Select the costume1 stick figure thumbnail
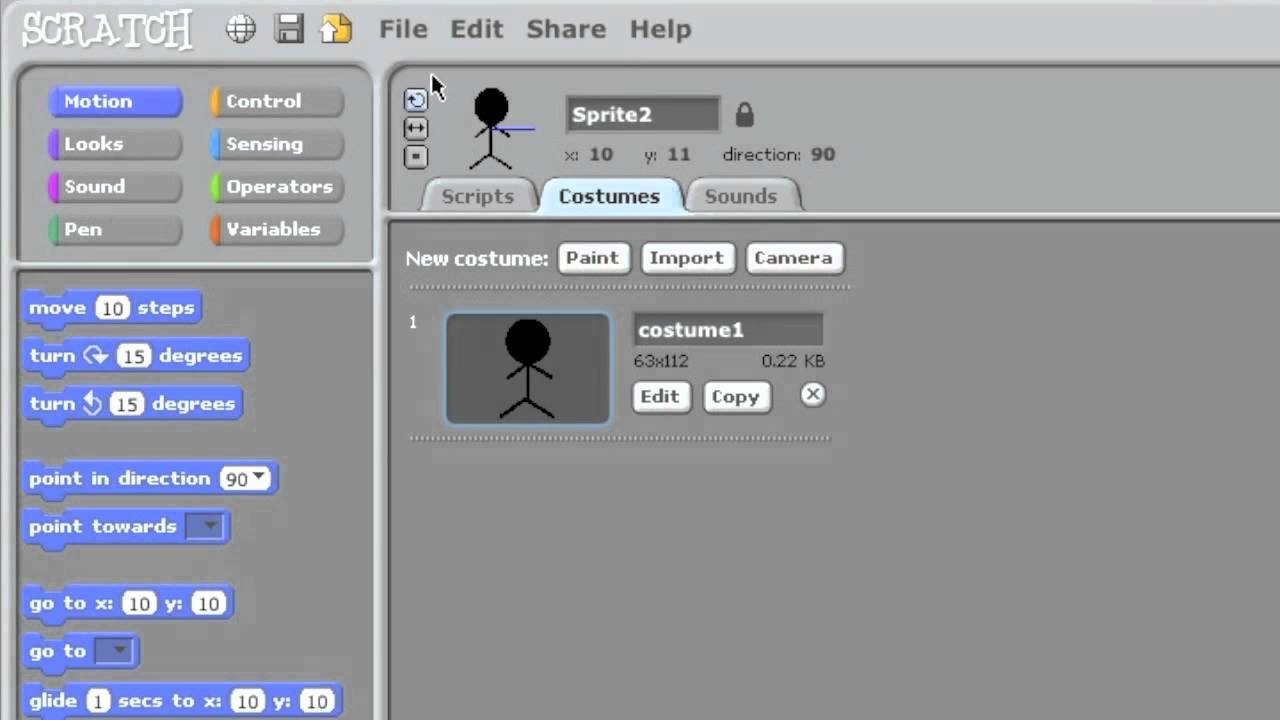1280x720 pixels. (527, 369)
